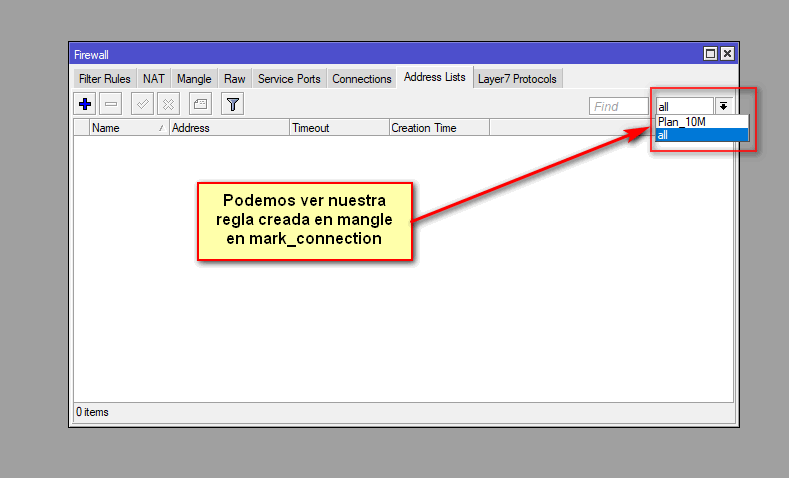The height and width of the screenshot is (478, 789).
Task: Go to the NAT tab
Action: [154, 79]
